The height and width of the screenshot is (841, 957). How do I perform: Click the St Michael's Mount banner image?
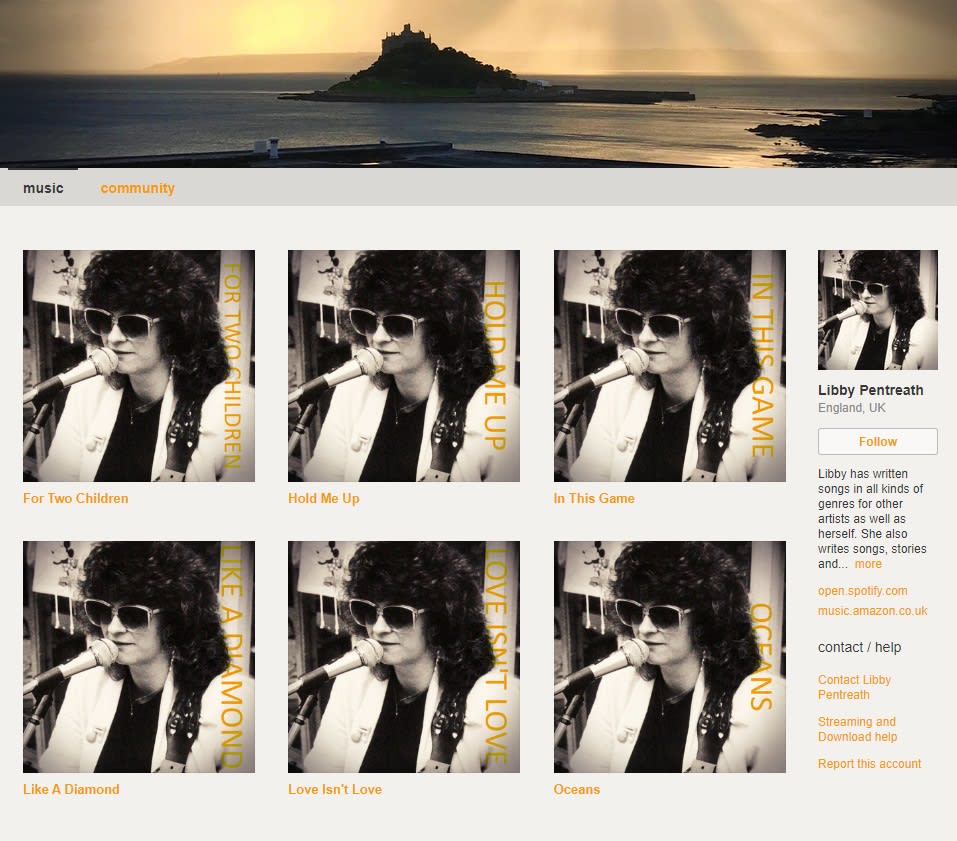(x=478, y=83)
